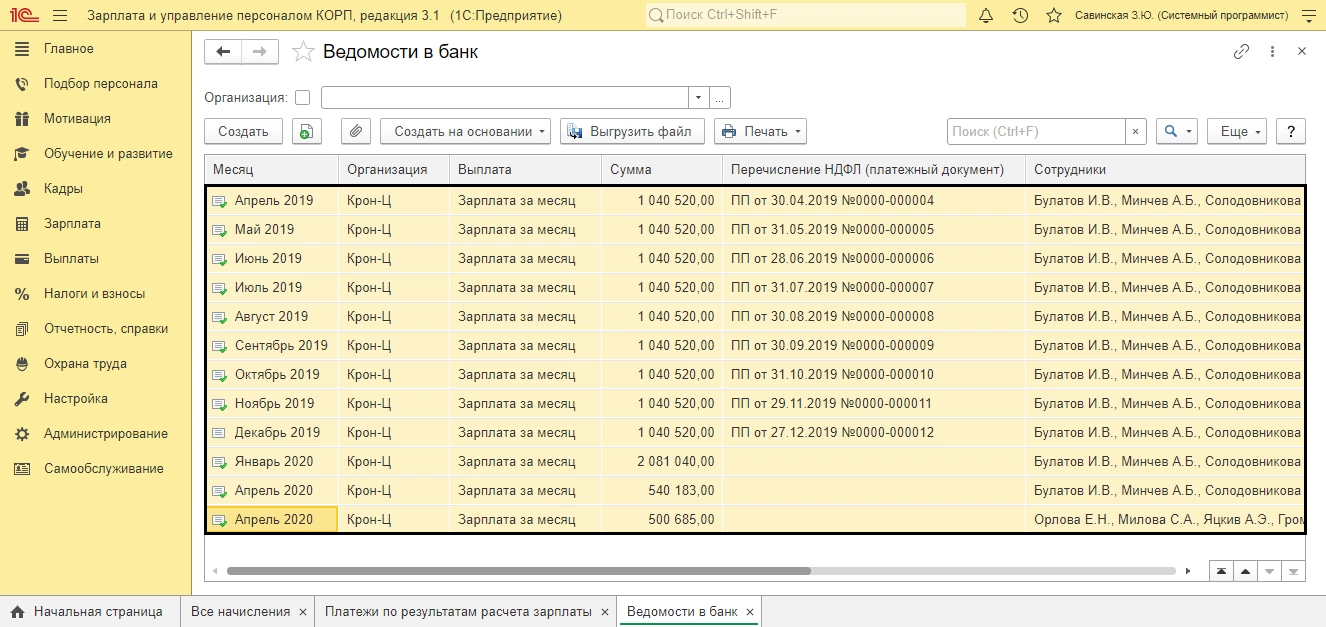Screen dimensions: 1326x627
Task: Open Обучение и развитие section
Action: (x=95, y=154)
